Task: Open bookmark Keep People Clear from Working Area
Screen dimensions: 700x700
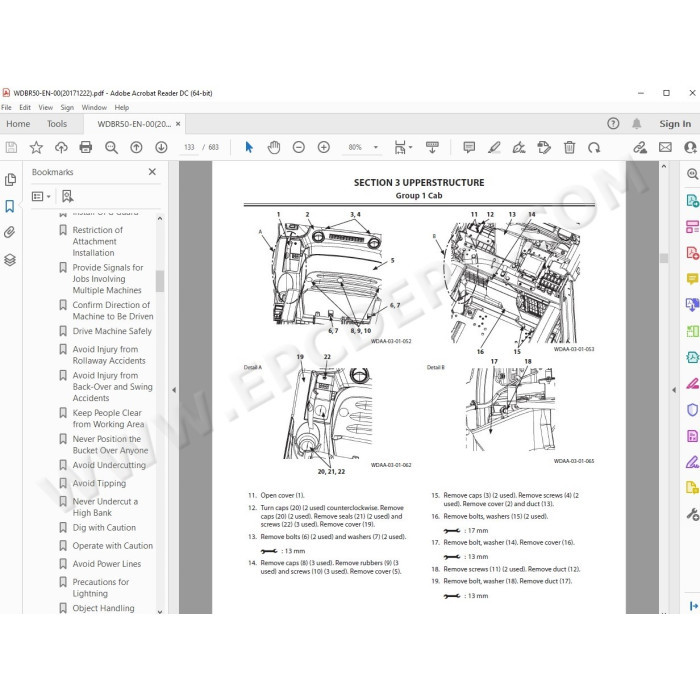Action: pyautogui.click(x=108, y=419)
